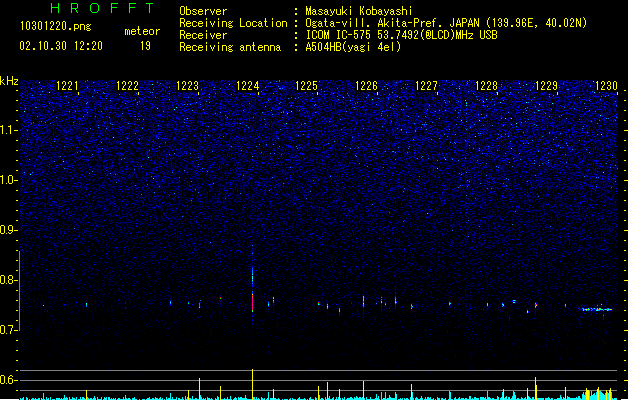Click the 0.9 kHz axis label
This screenshot has width=629, height=400.
tap(9, 230)
